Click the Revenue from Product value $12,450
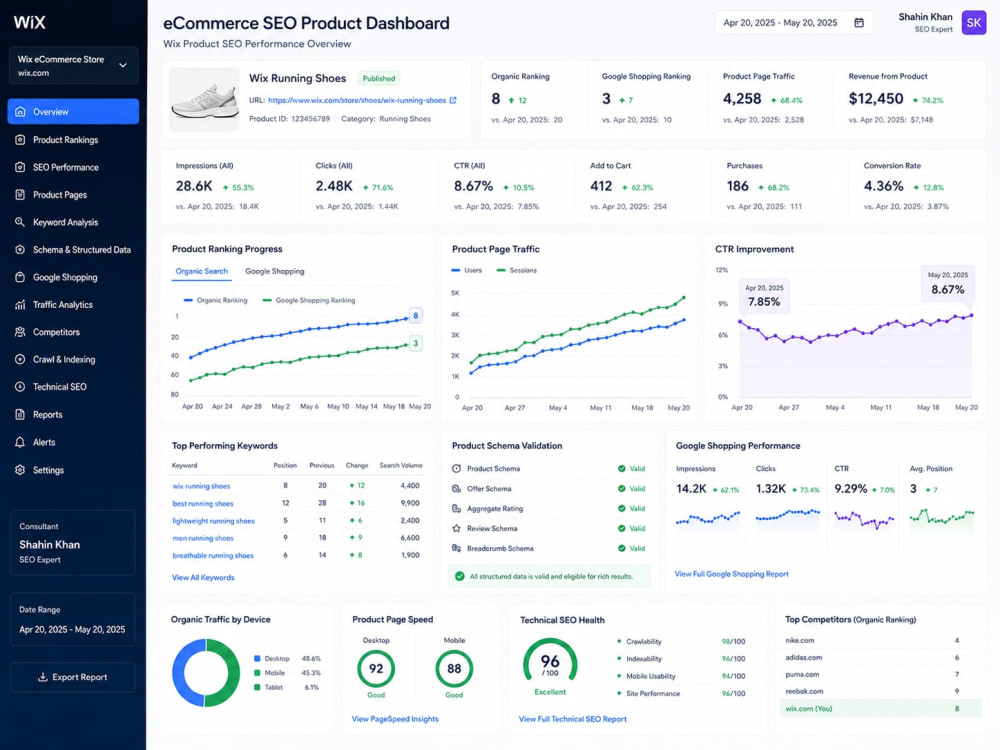Screen dimensions: 1000x750 (876, 99)
